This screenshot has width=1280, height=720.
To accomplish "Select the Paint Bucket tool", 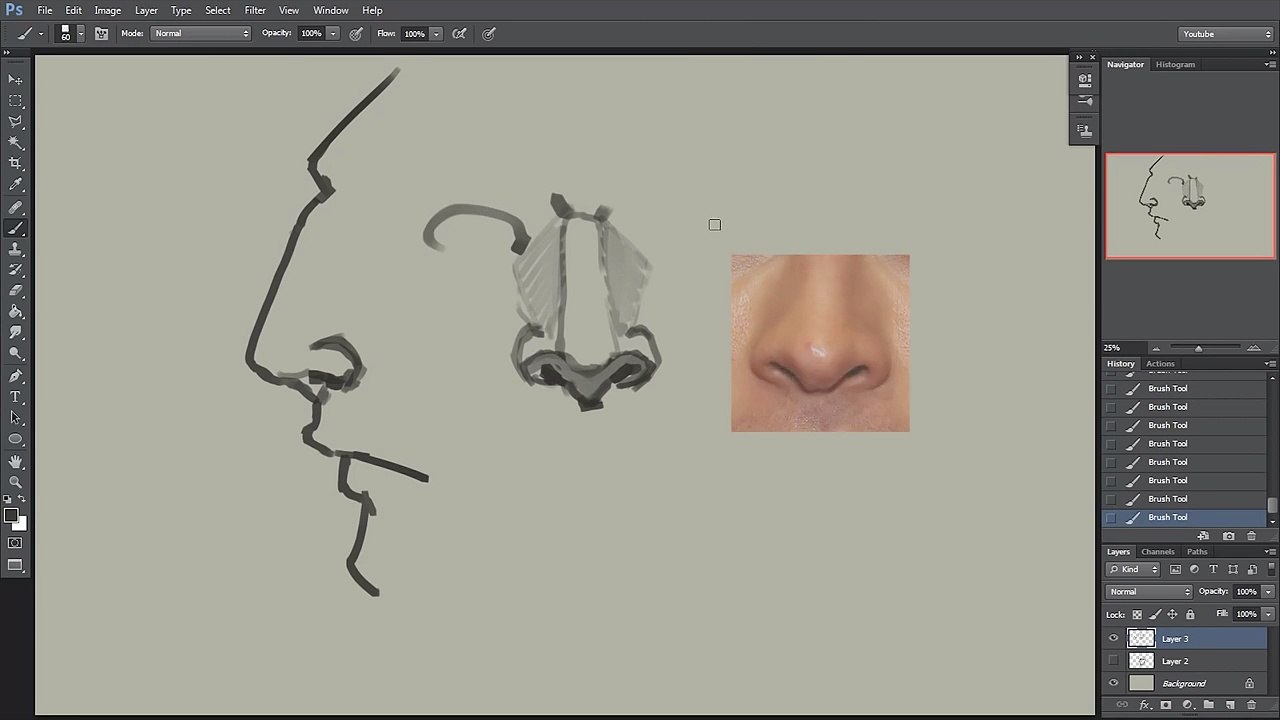I will (16, 312).
